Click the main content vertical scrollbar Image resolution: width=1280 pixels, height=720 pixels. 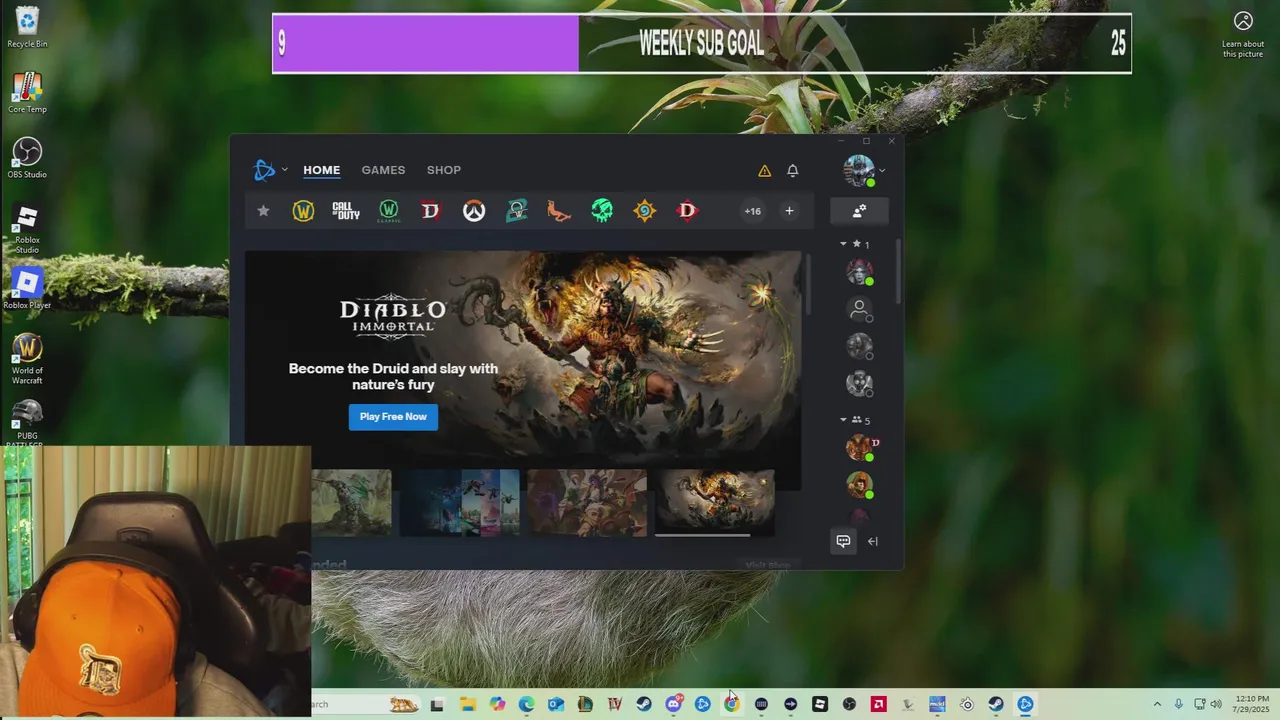pos(808,285)
